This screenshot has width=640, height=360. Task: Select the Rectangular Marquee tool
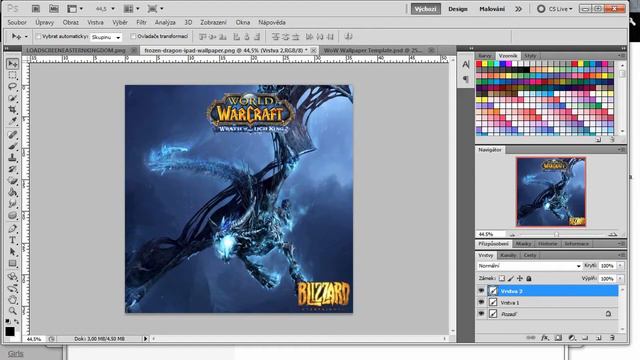(x=13, y=76)
